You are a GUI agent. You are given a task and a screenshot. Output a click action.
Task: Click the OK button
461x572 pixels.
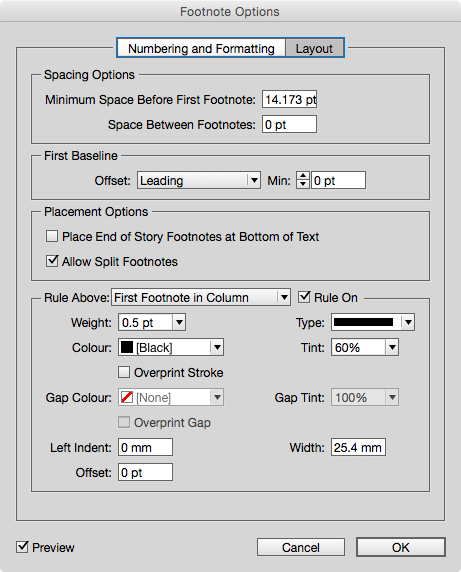pyautogui.click(x=401, y=547)
